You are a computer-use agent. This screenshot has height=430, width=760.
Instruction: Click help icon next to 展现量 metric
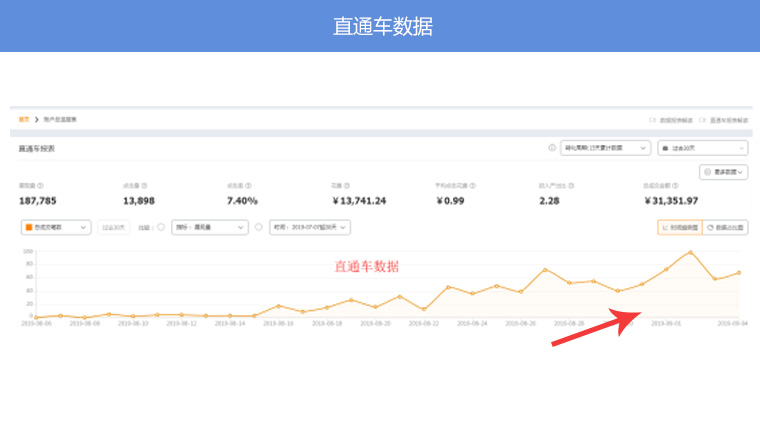(41, 185)
